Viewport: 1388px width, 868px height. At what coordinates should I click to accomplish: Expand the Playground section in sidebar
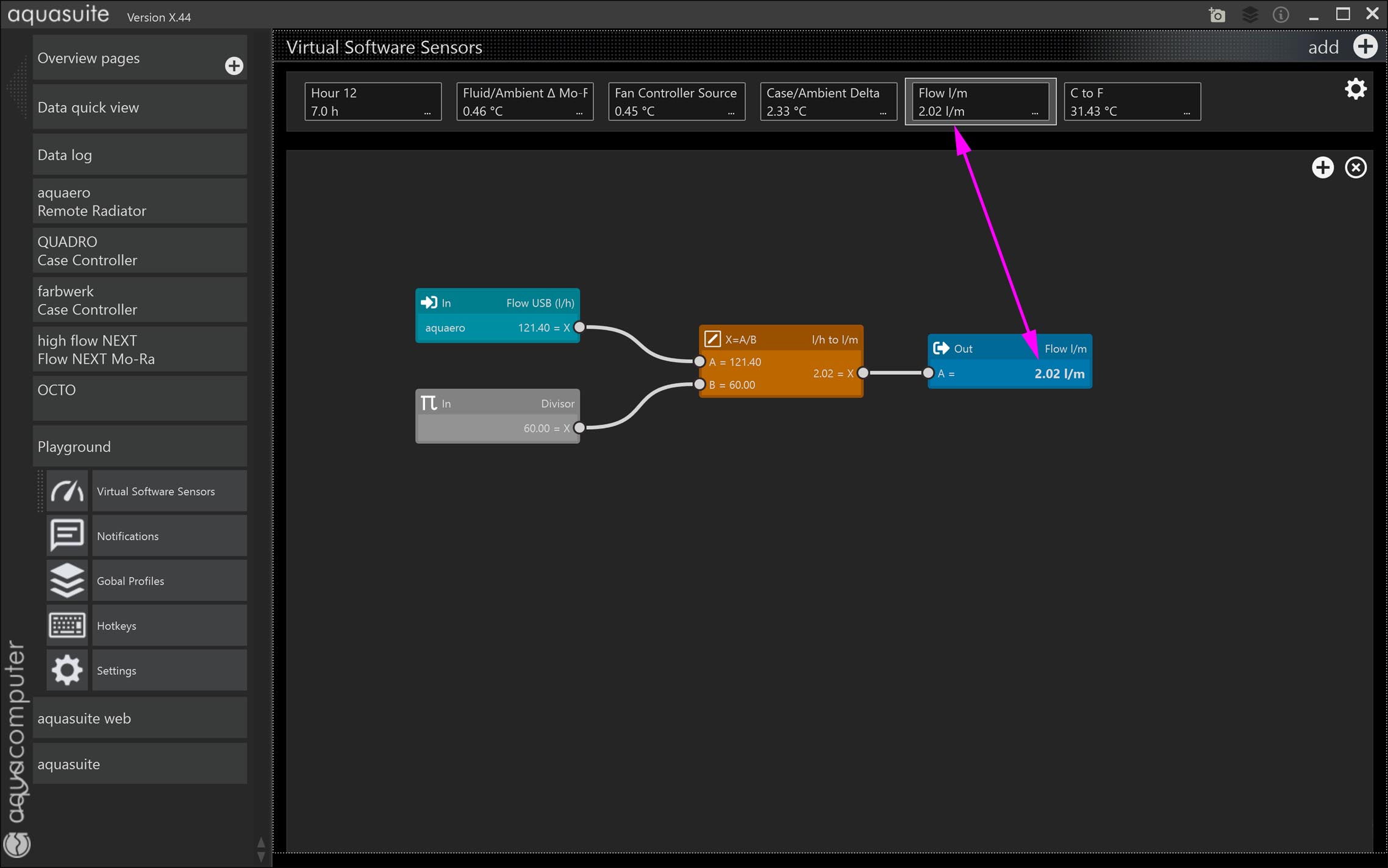(139, 447)
